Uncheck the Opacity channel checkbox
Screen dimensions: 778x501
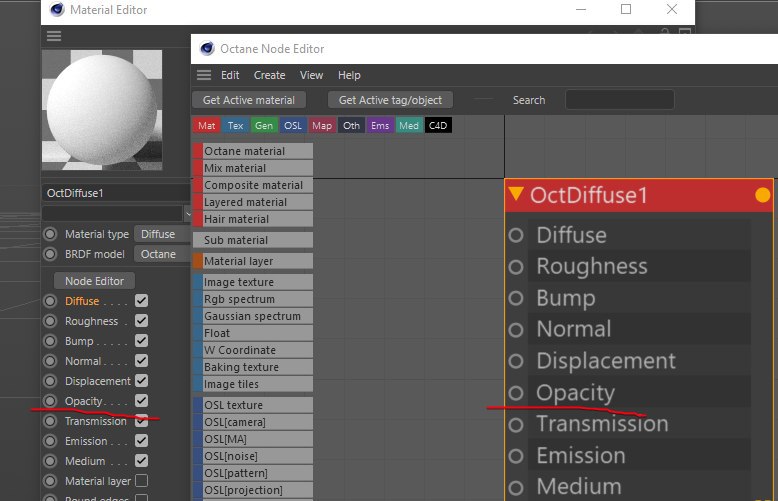(x=141, y=400)
